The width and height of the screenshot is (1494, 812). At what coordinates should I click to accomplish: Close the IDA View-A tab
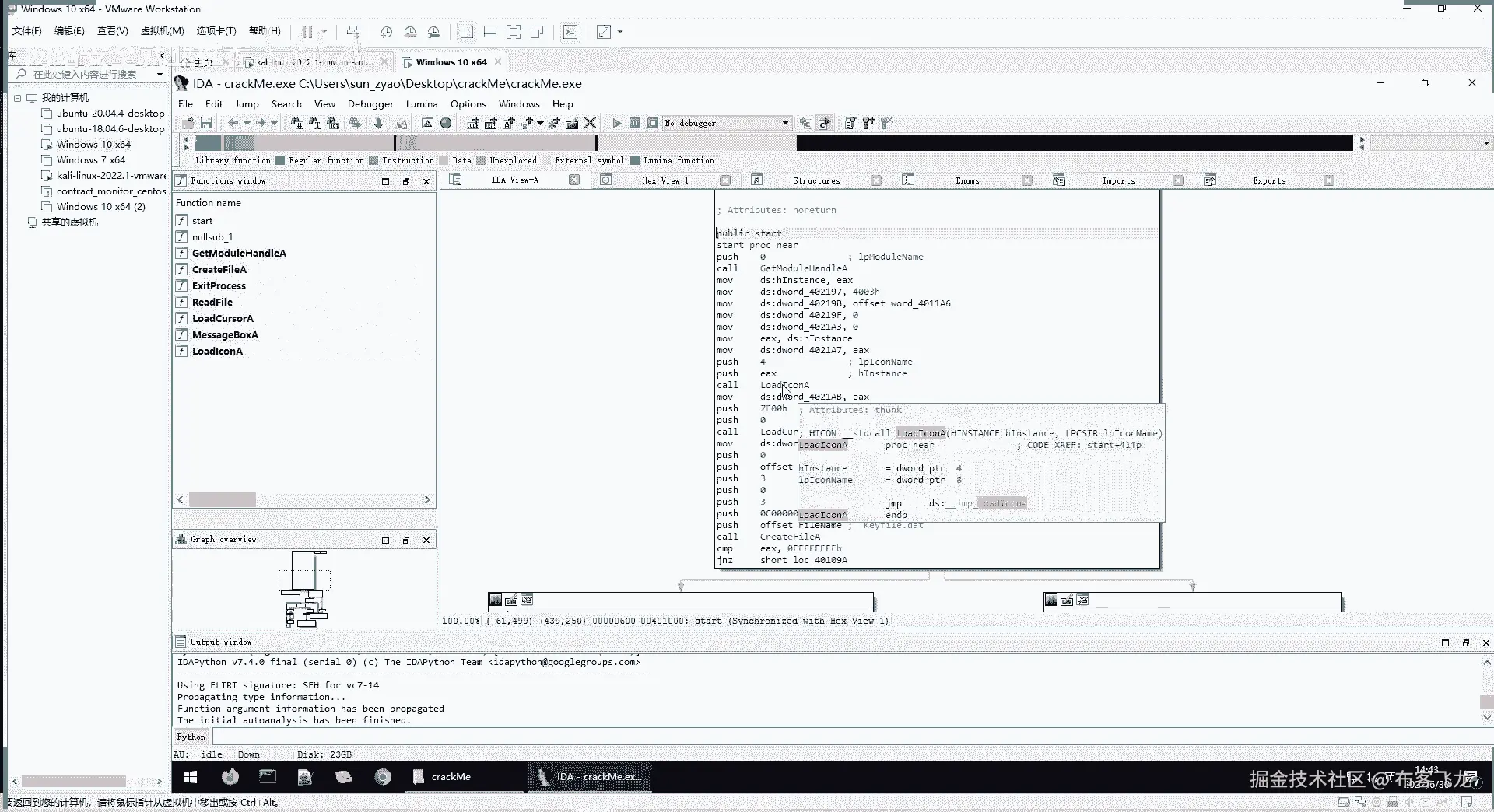574,180
